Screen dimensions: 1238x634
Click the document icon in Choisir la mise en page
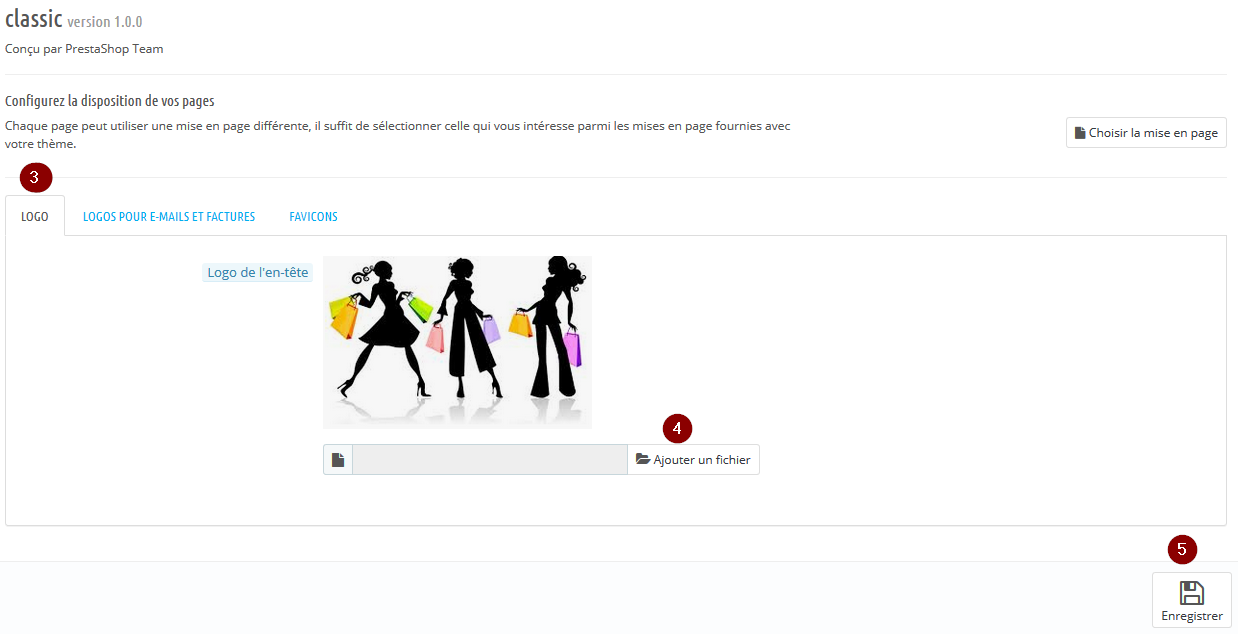coord(1080,132)
